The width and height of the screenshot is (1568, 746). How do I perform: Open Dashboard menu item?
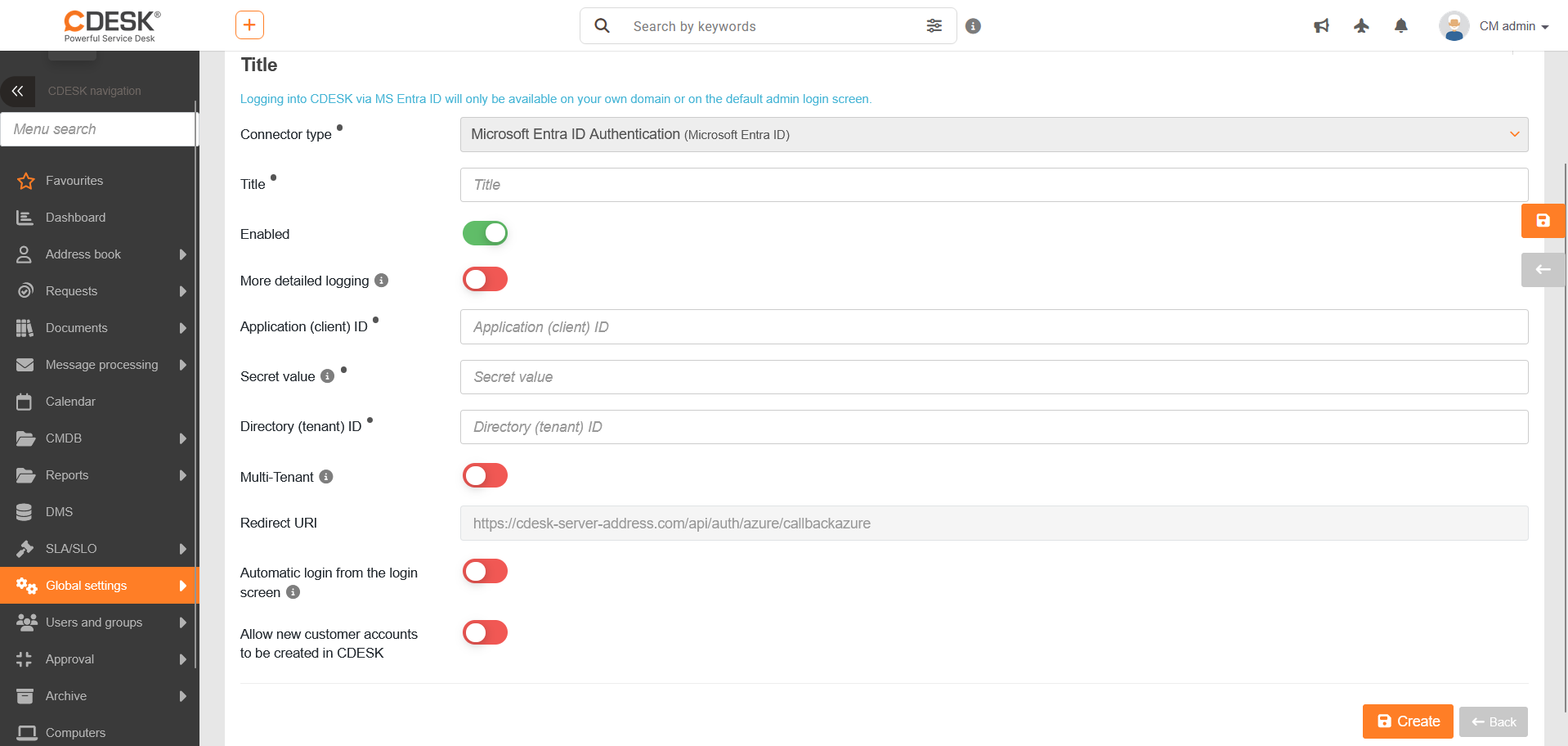tap(98, 218)
